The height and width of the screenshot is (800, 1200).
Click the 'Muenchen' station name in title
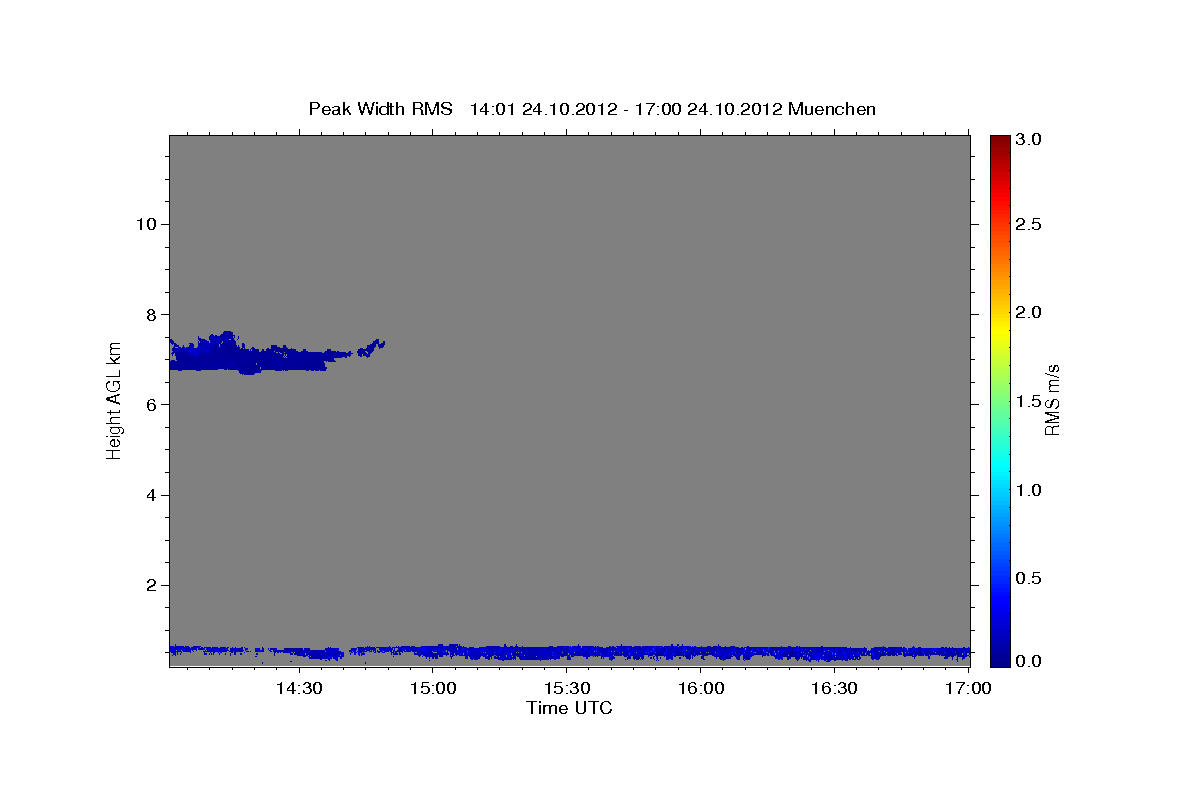(x=832, y=108)
